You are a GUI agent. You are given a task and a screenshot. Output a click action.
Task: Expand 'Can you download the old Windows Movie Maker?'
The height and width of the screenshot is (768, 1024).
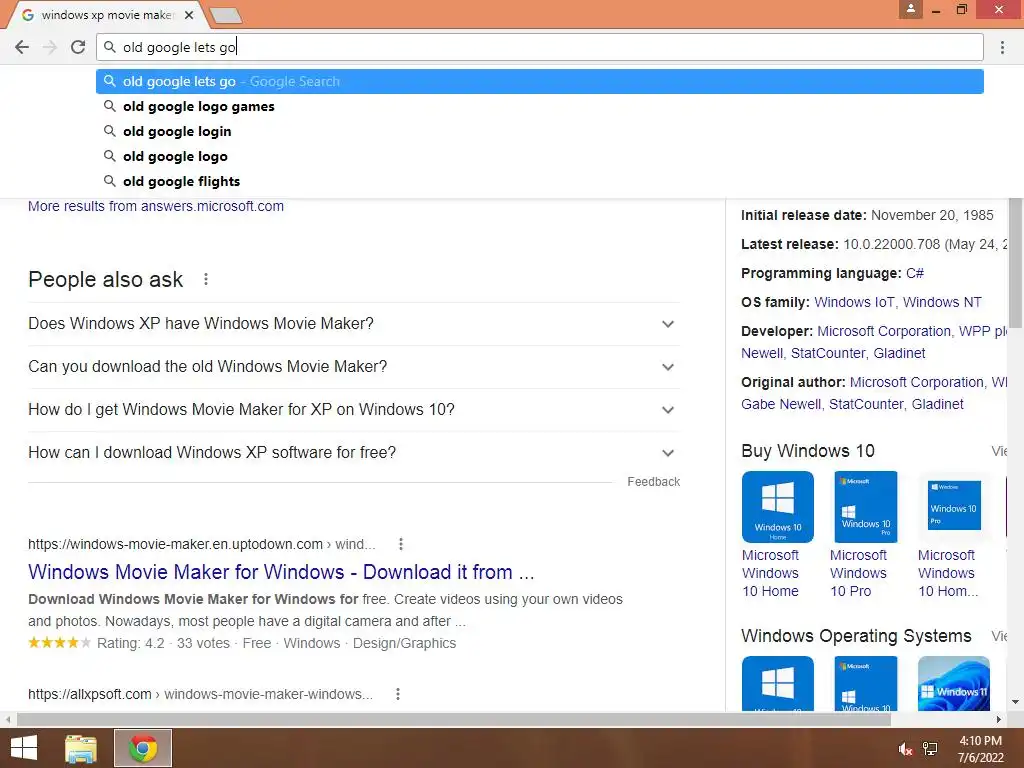[354, 367]
